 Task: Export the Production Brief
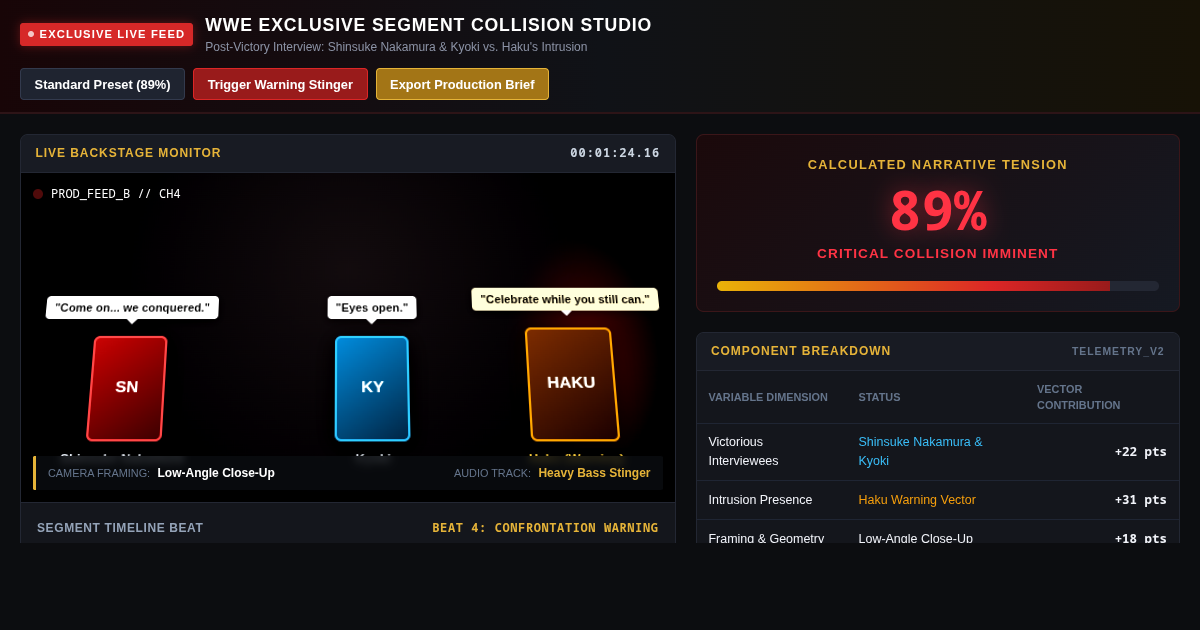tap(462, 84)
